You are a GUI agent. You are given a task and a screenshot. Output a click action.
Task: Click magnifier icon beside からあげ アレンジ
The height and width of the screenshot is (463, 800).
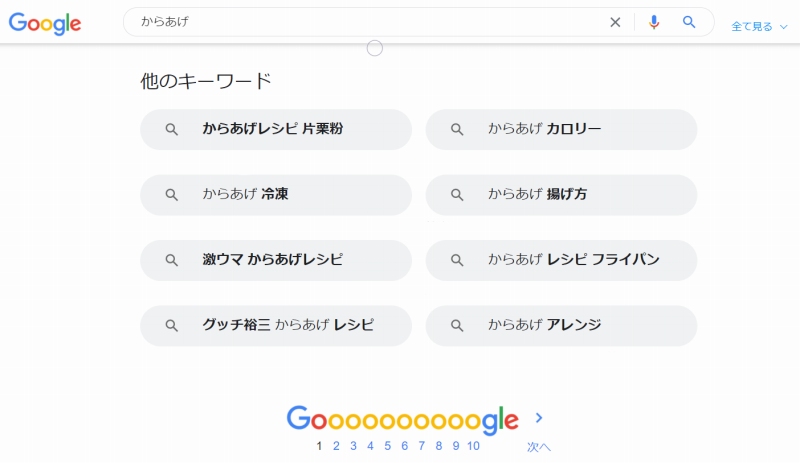[x=457, y=325]
